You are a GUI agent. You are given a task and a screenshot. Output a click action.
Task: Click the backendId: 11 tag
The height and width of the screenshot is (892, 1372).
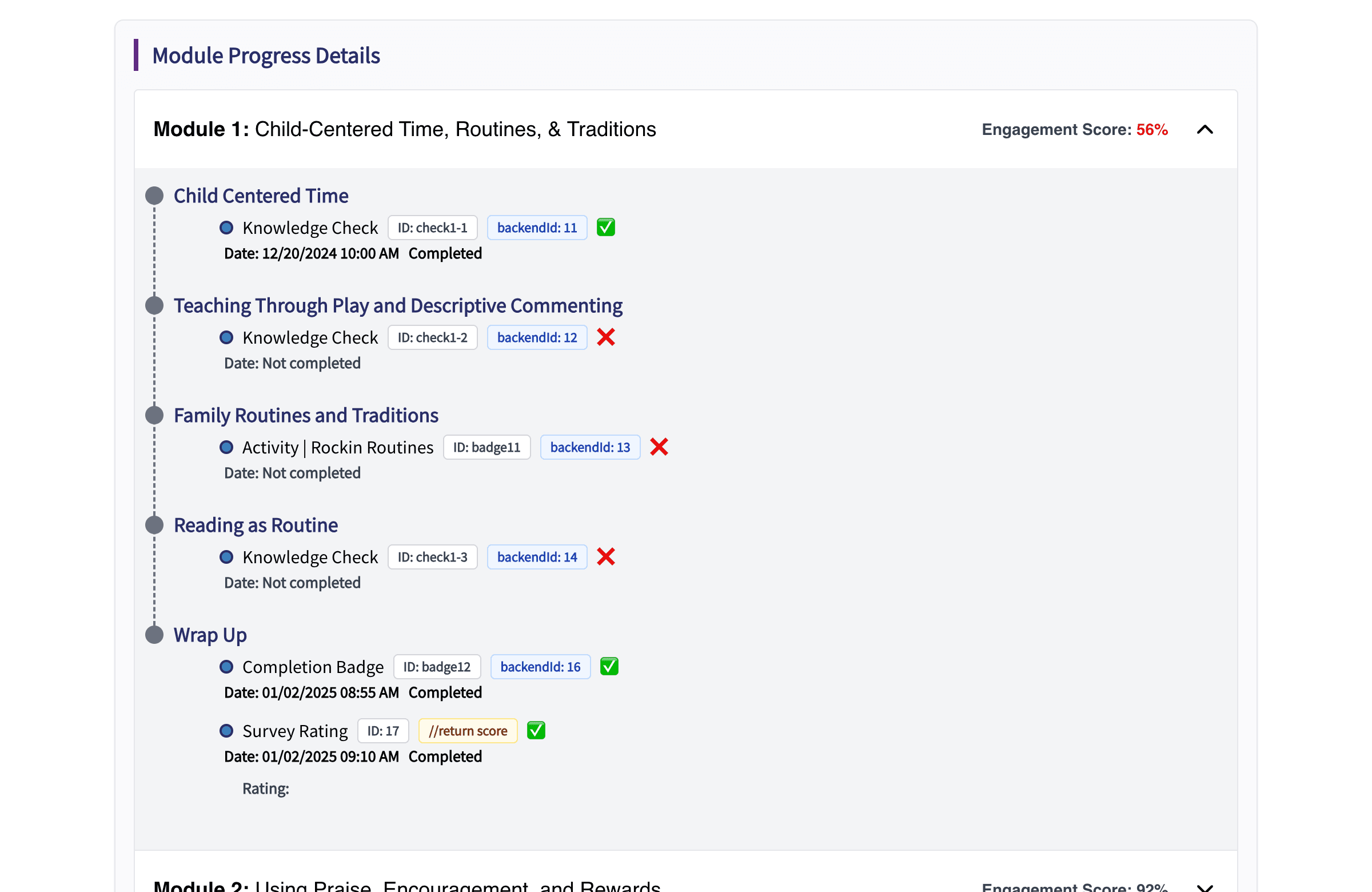coord(537,228)
